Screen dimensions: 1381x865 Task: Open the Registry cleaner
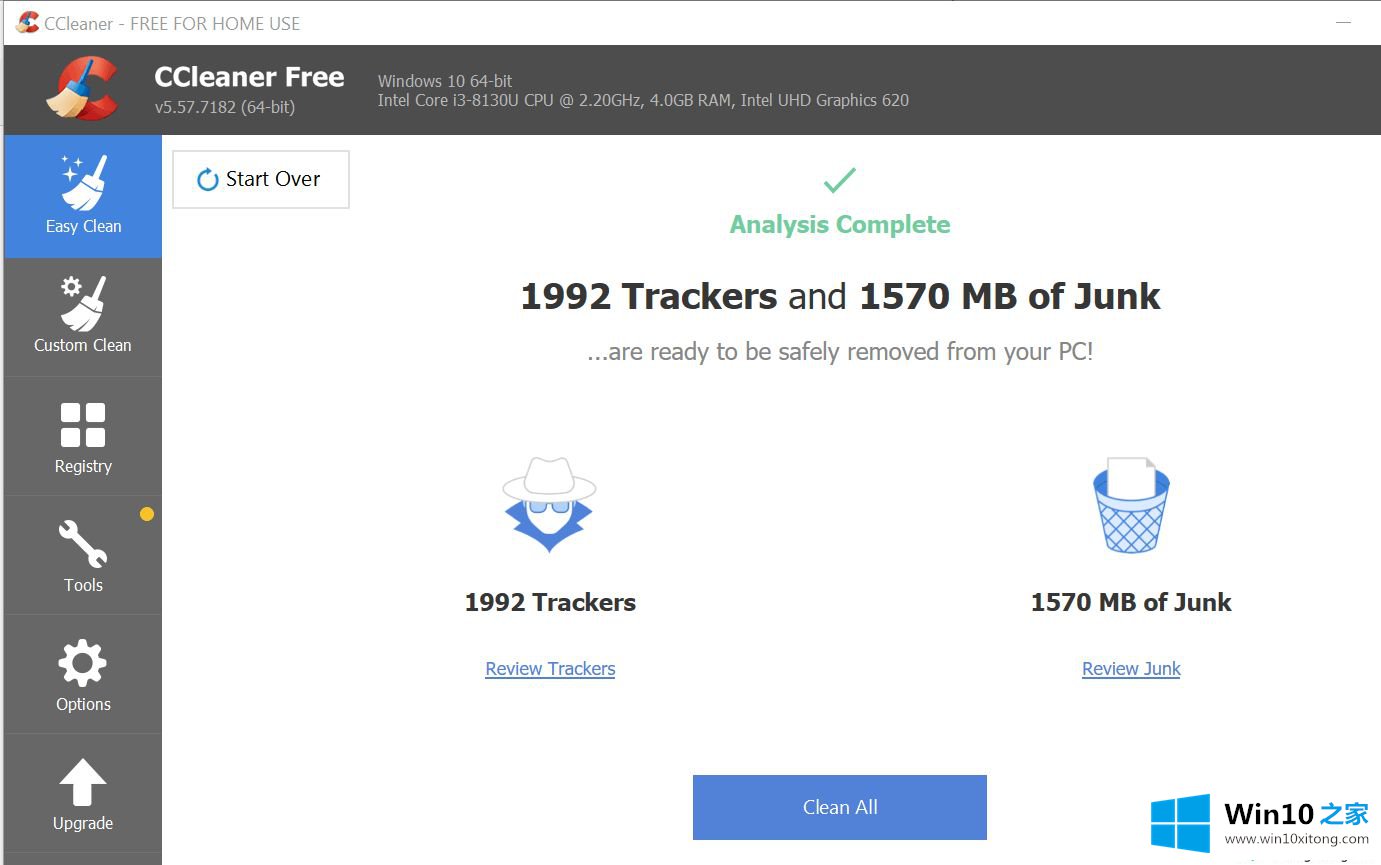tap(83, 437)
